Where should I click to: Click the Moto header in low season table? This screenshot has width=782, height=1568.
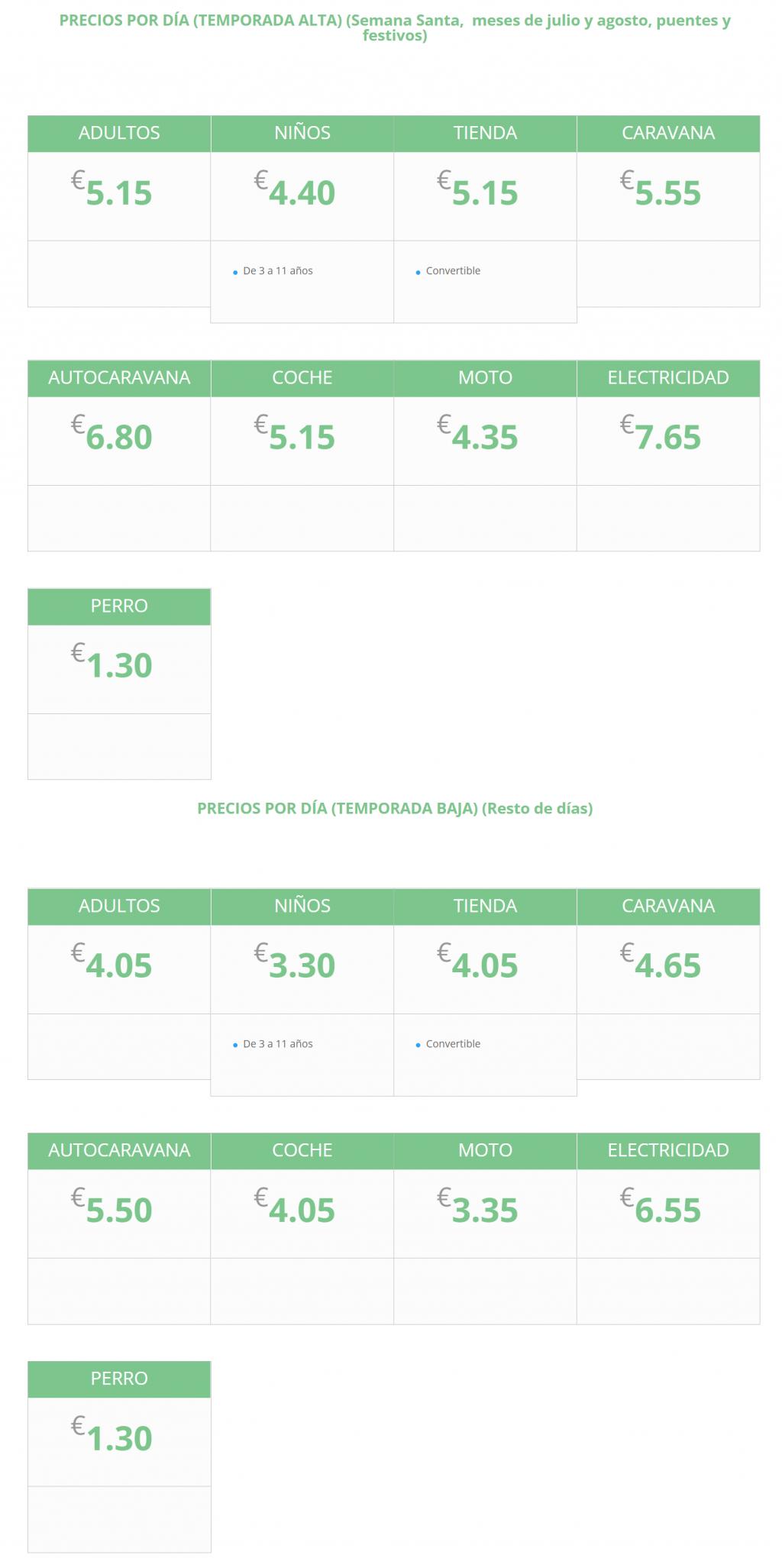(485, 1150)
